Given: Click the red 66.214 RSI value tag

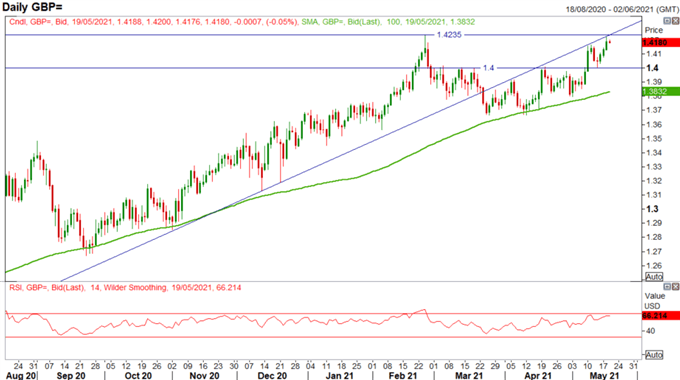Looking at the screenshot, I should pyautogui.click(x=660, y=316).
